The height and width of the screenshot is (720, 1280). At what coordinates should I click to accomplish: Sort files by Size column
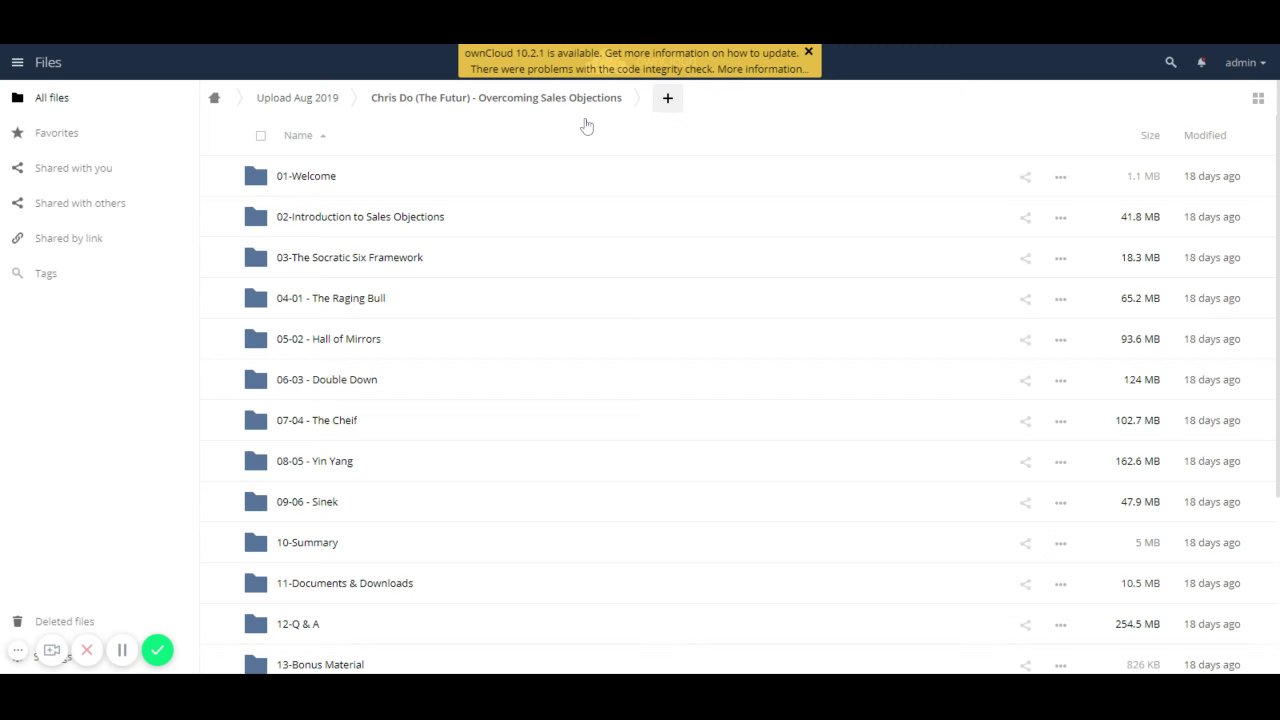tap(1150, 135)
